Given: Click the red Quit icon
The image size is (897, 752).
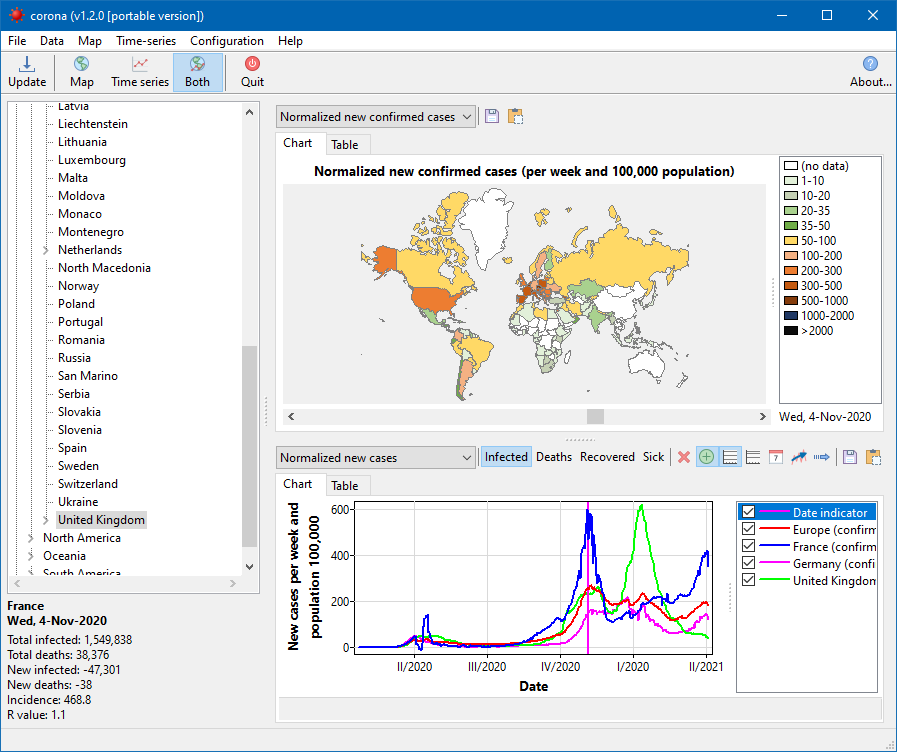Looking at the screenshot, I should click(252, 63).
